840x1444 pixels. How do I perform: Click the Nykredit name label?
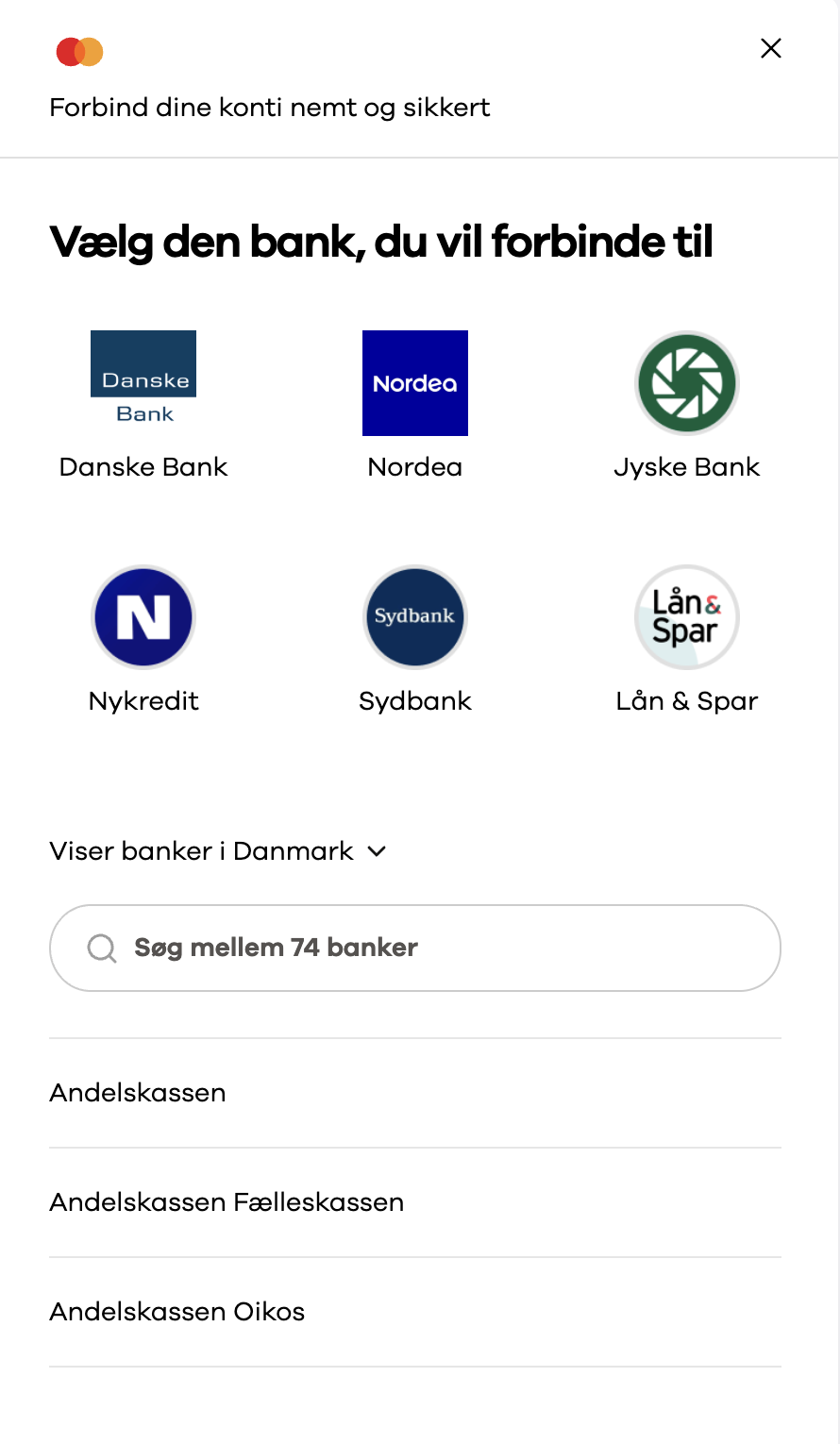click(143, 701)
